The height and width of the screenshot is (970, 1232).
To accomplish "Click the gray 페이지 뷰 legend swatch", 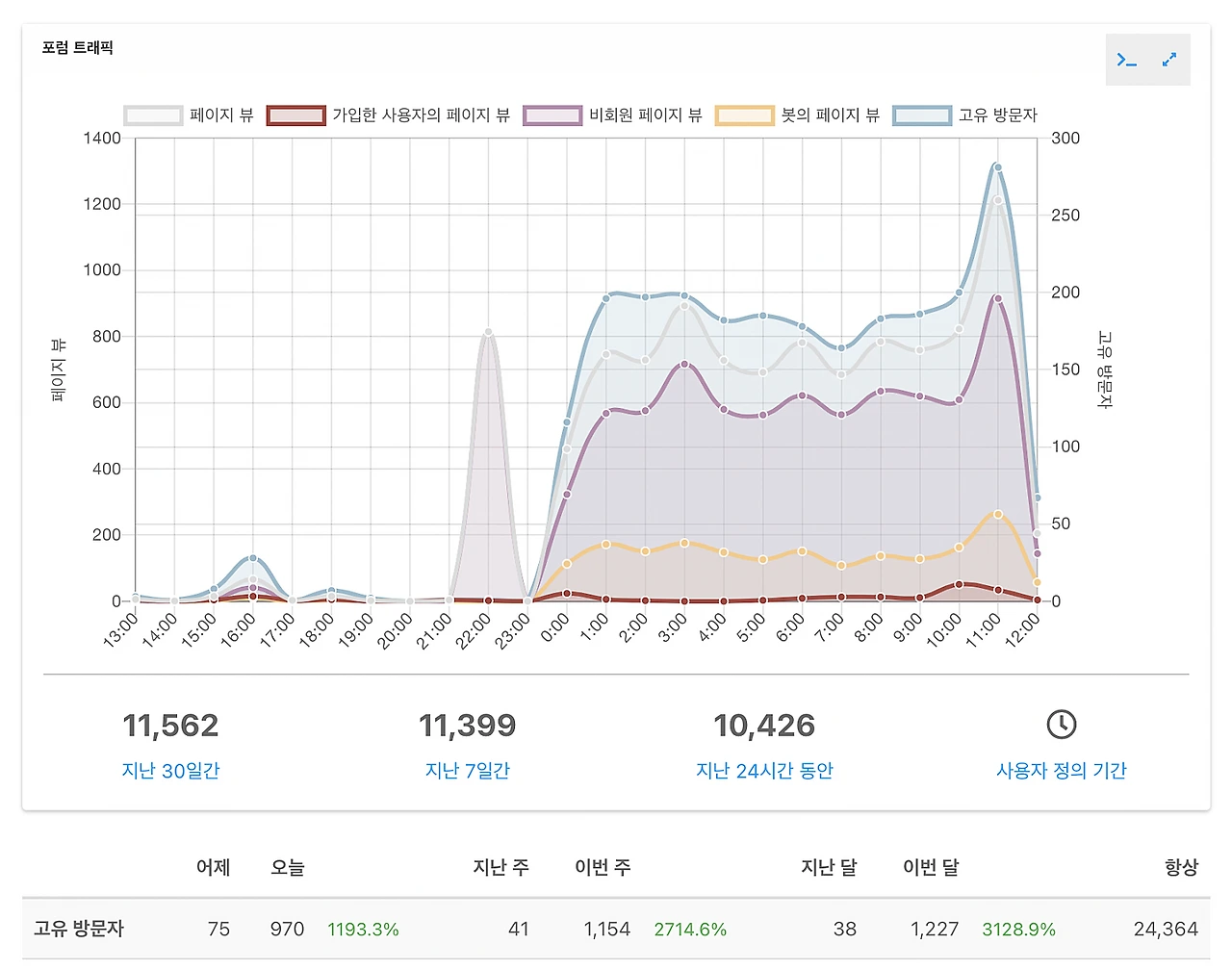I will [x=153, y=115].
